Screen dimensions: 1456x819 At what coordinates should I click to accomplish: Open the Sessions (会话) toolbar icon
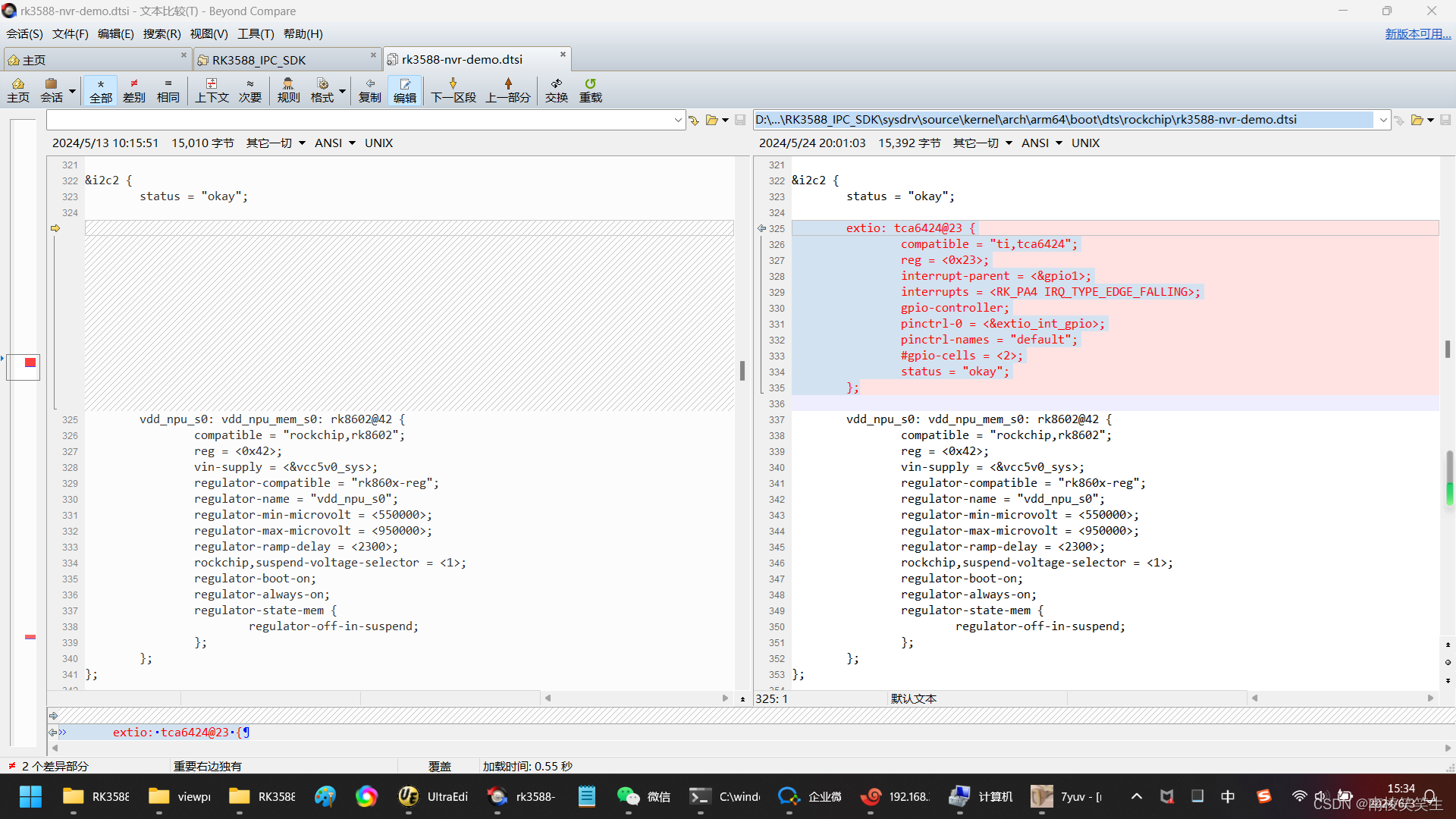(52, 89)
